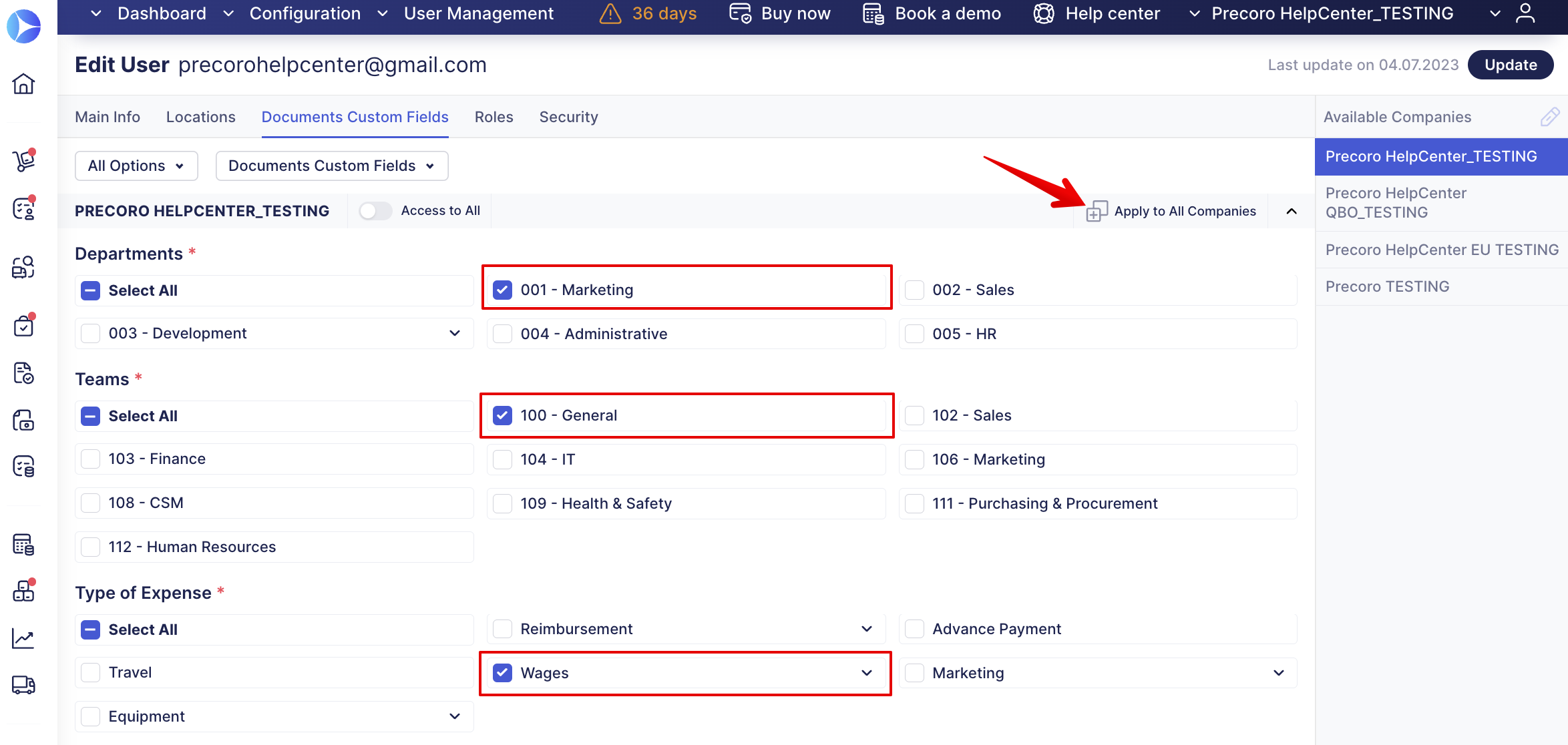Screen dimensions: 1568x745
Task: Click the Help center lifebuoy icon
Action: [x=1044, y=13]
